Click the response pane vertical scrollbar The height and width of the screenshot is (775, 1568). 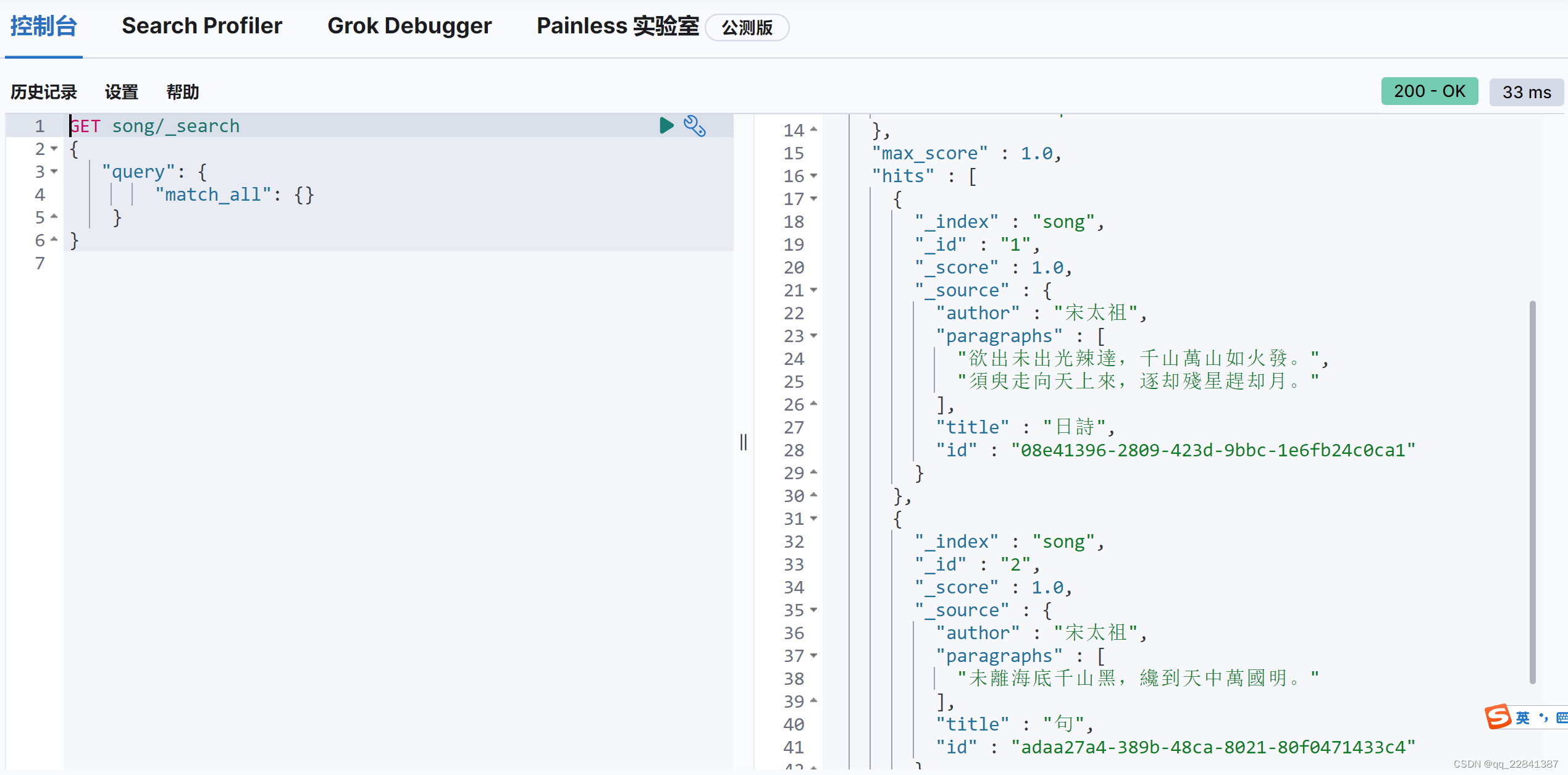click(1532, 492)
